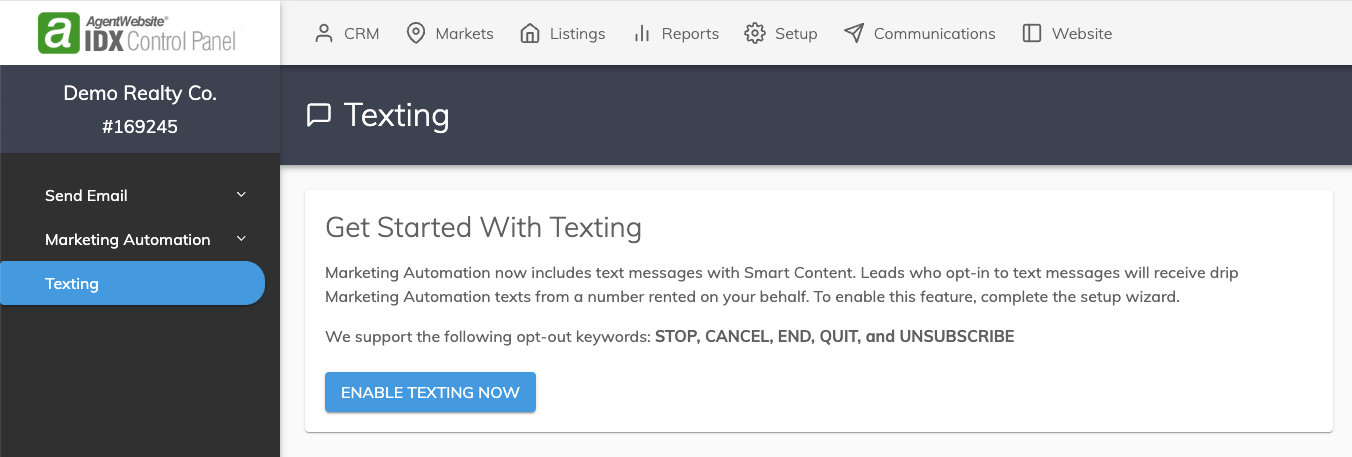This screenshot has width=1352, height=457.
Task: Select the Texting sidebar item
Action: 132,283
